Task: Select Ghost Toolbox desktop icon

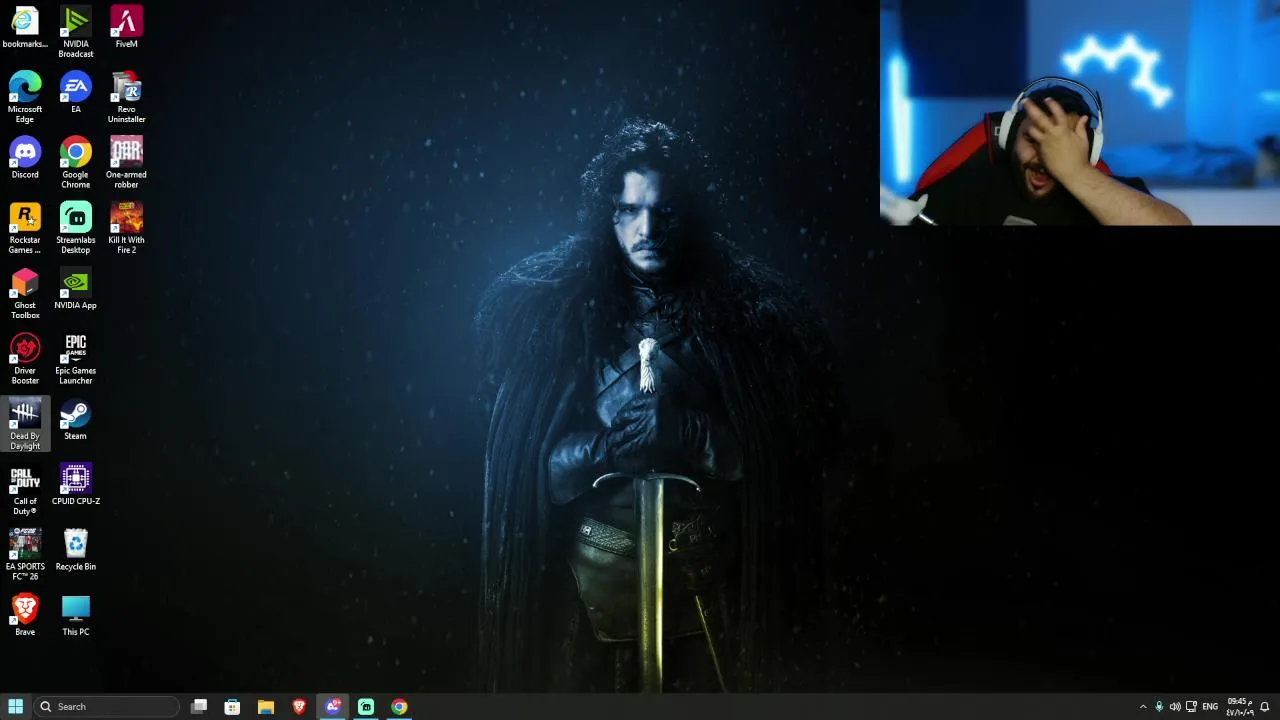Action: [25, 293]
